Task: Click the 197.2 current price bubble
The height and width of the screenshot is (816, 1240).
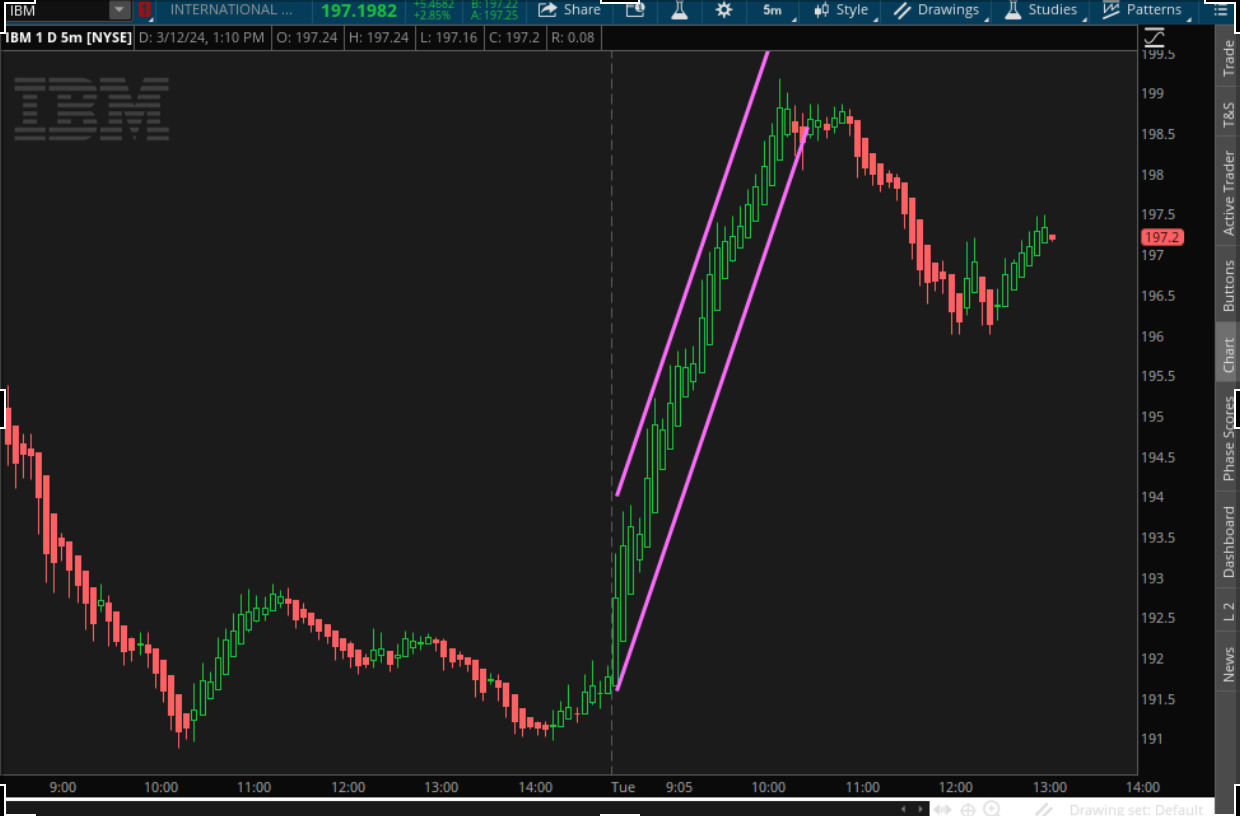Action: coord(1162,237)
